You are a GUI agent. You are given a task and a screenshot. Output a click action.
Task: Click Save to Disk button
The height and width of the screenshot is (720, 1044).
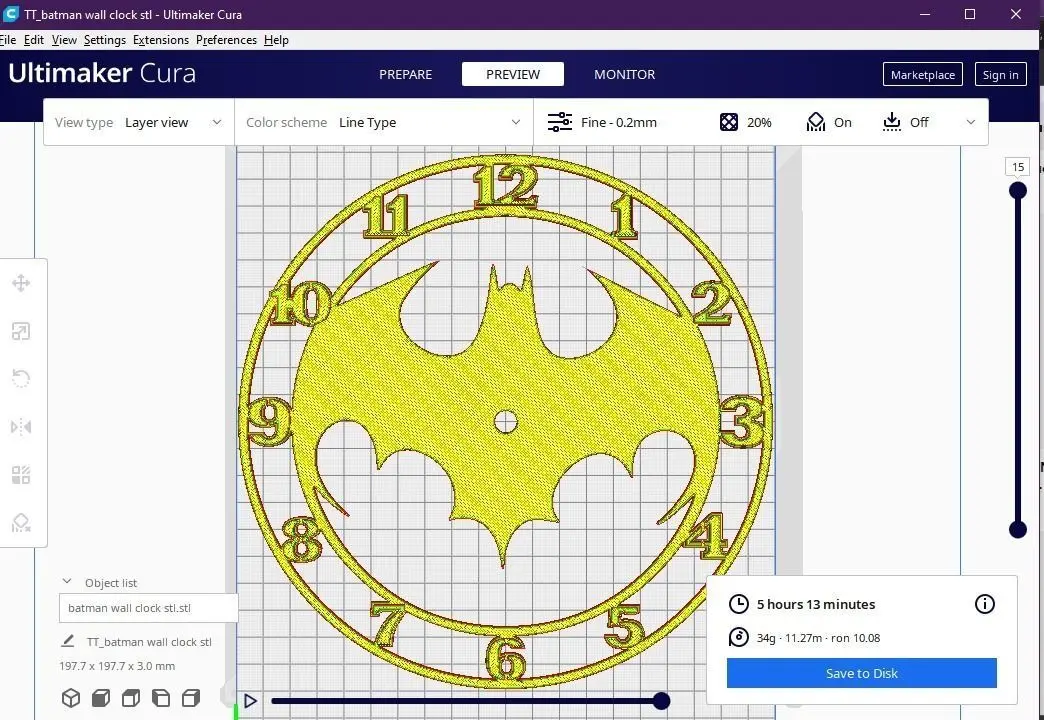point(862,673)
